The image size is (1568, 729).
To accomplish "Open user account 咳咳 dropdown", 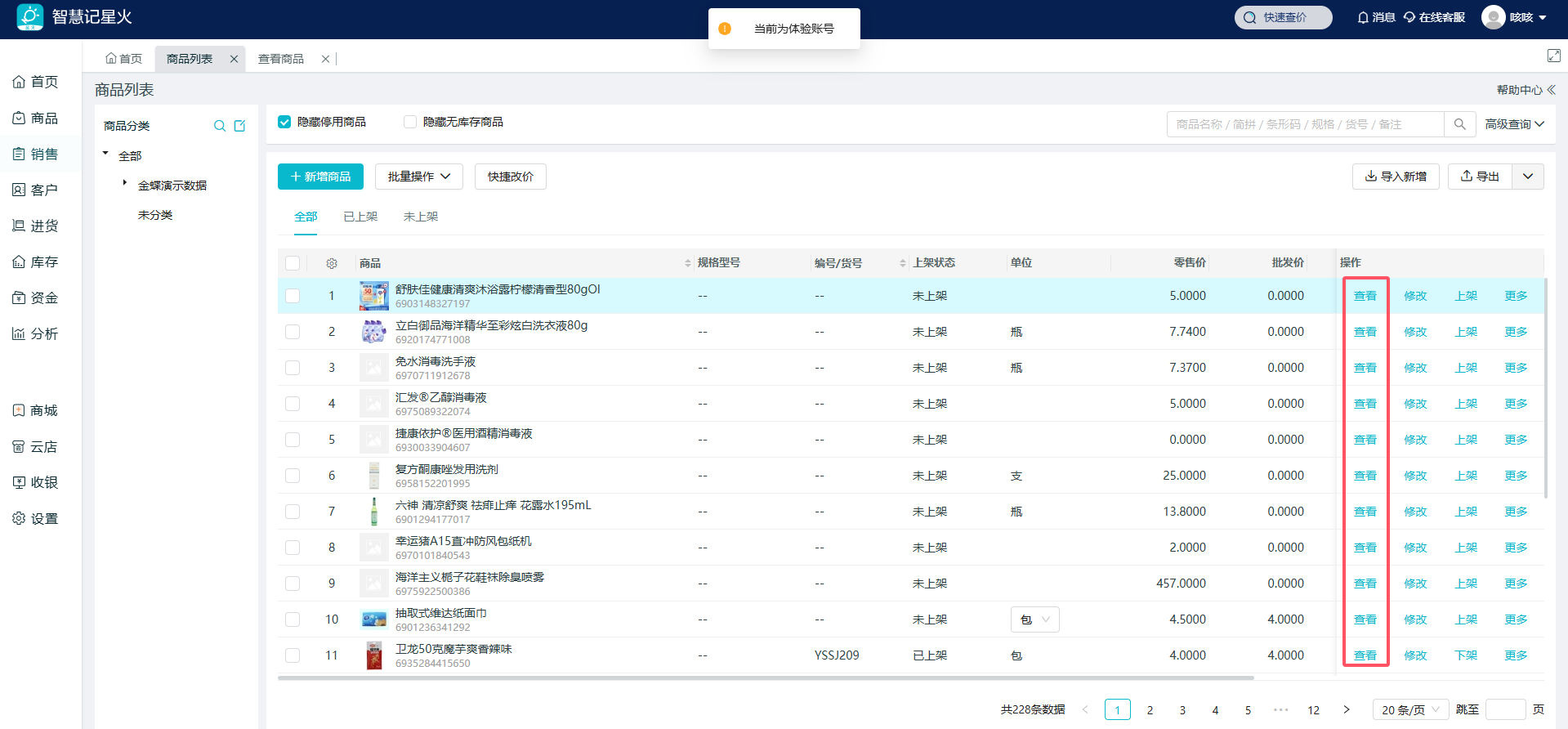I will (x=1528, y=17).
